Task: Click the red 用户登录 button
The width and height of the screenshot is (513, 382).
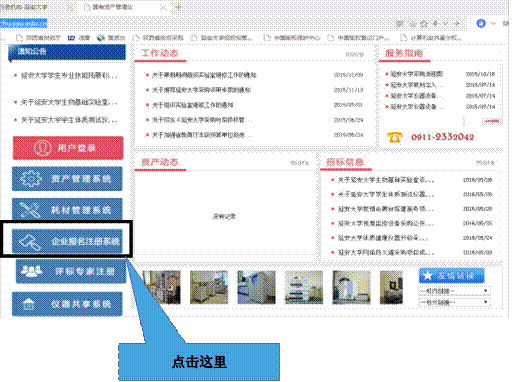Action: [x=68, y=148]
